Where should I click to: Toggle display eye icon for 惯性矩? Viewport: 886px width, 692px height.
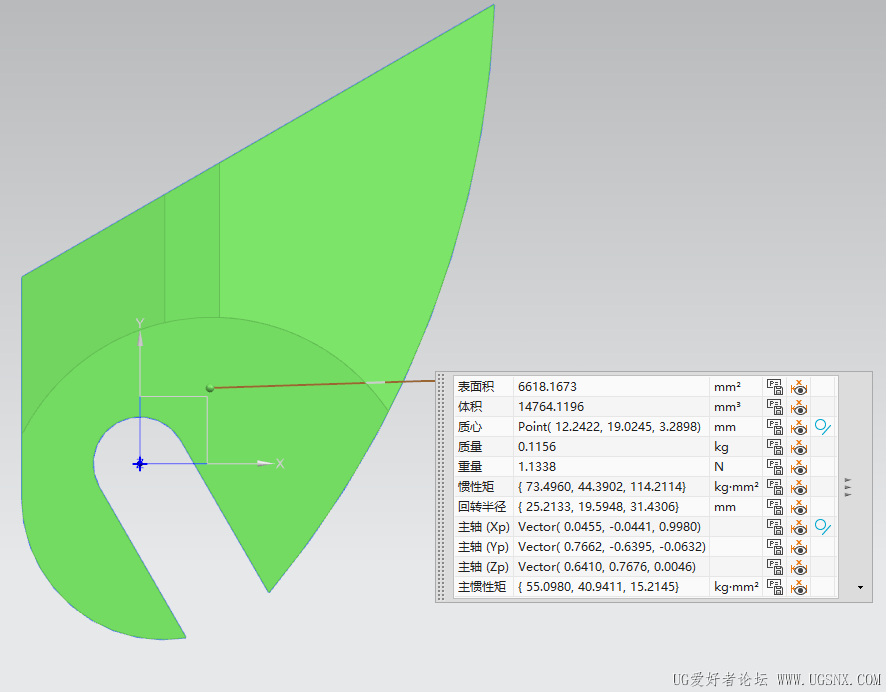(799, 487)
